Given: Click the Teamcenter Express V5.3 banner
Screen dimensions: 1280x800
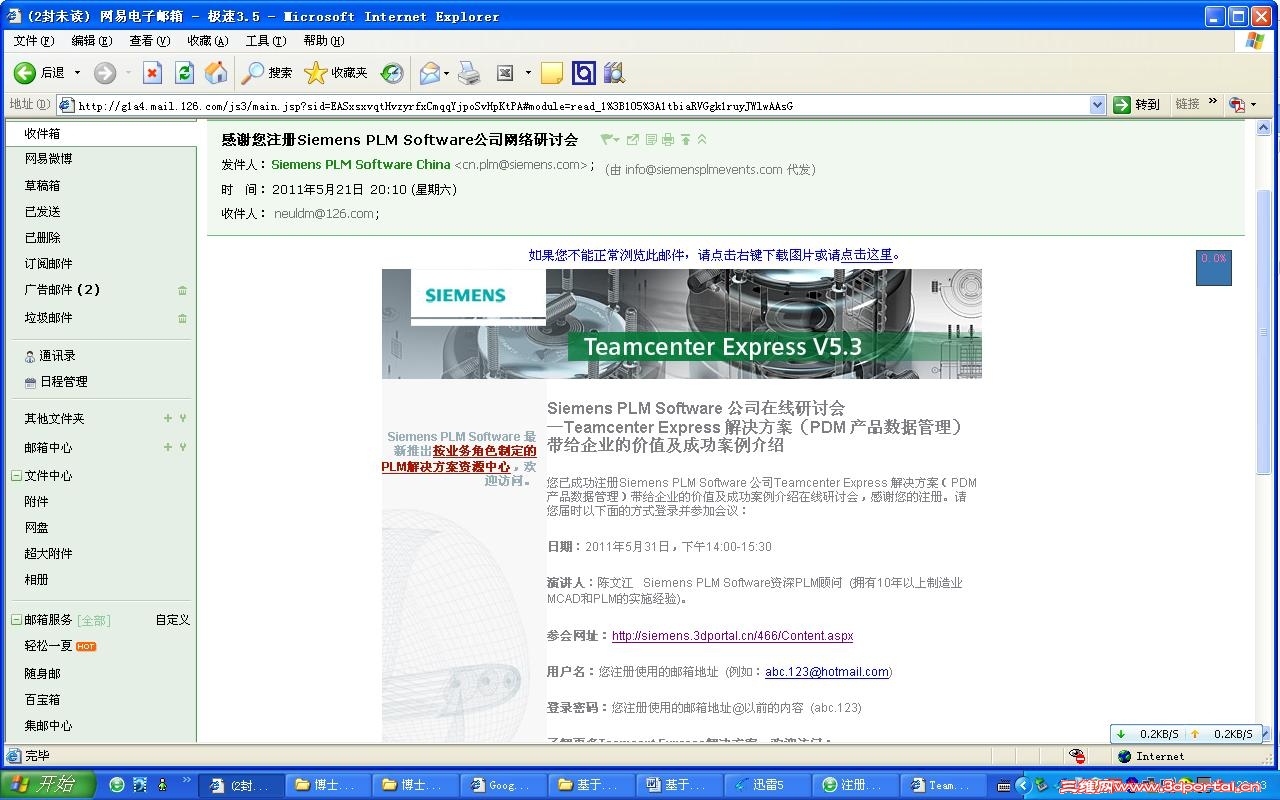Looking at the screenshot, I should [682, 323].
